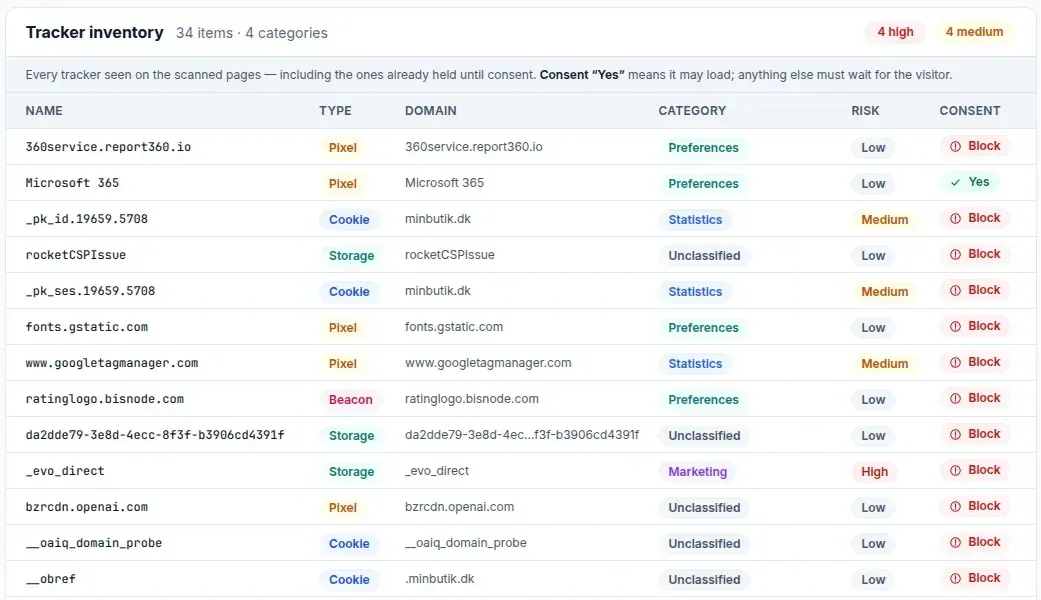Viewport: 1041px width, 600px height.
Task: Click the block icon for bzrcdn.openai.com
Action: click(955, 506)
